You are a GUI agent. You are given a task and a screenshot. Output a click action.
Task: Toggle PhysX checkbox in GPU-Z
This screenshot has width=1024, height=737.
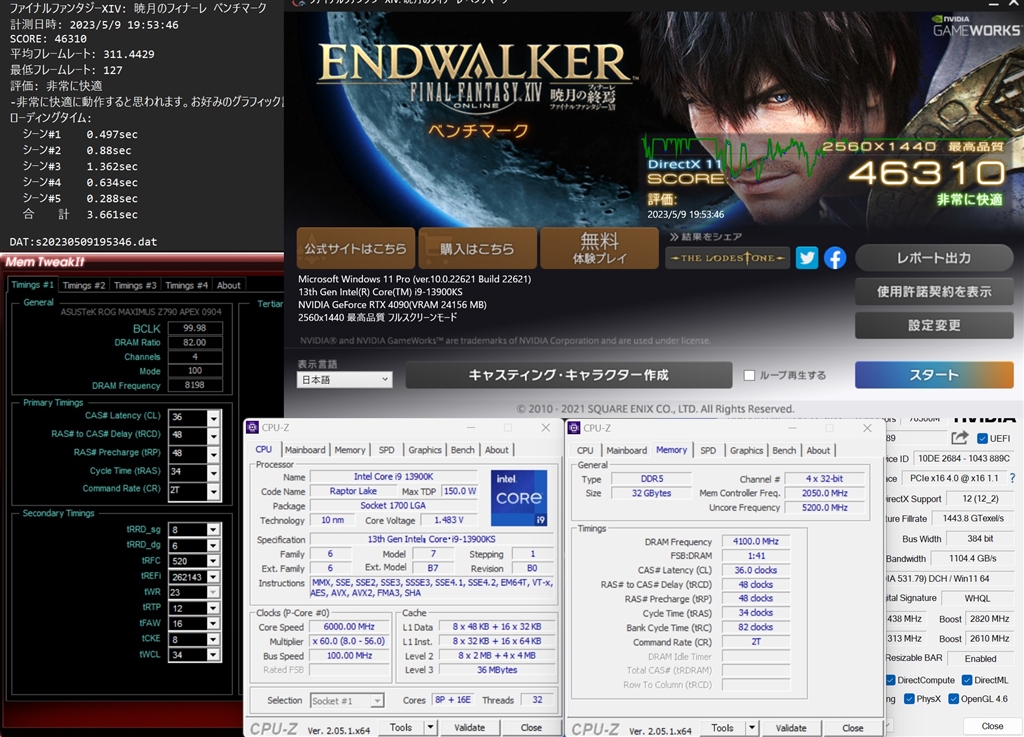[909, 699]
